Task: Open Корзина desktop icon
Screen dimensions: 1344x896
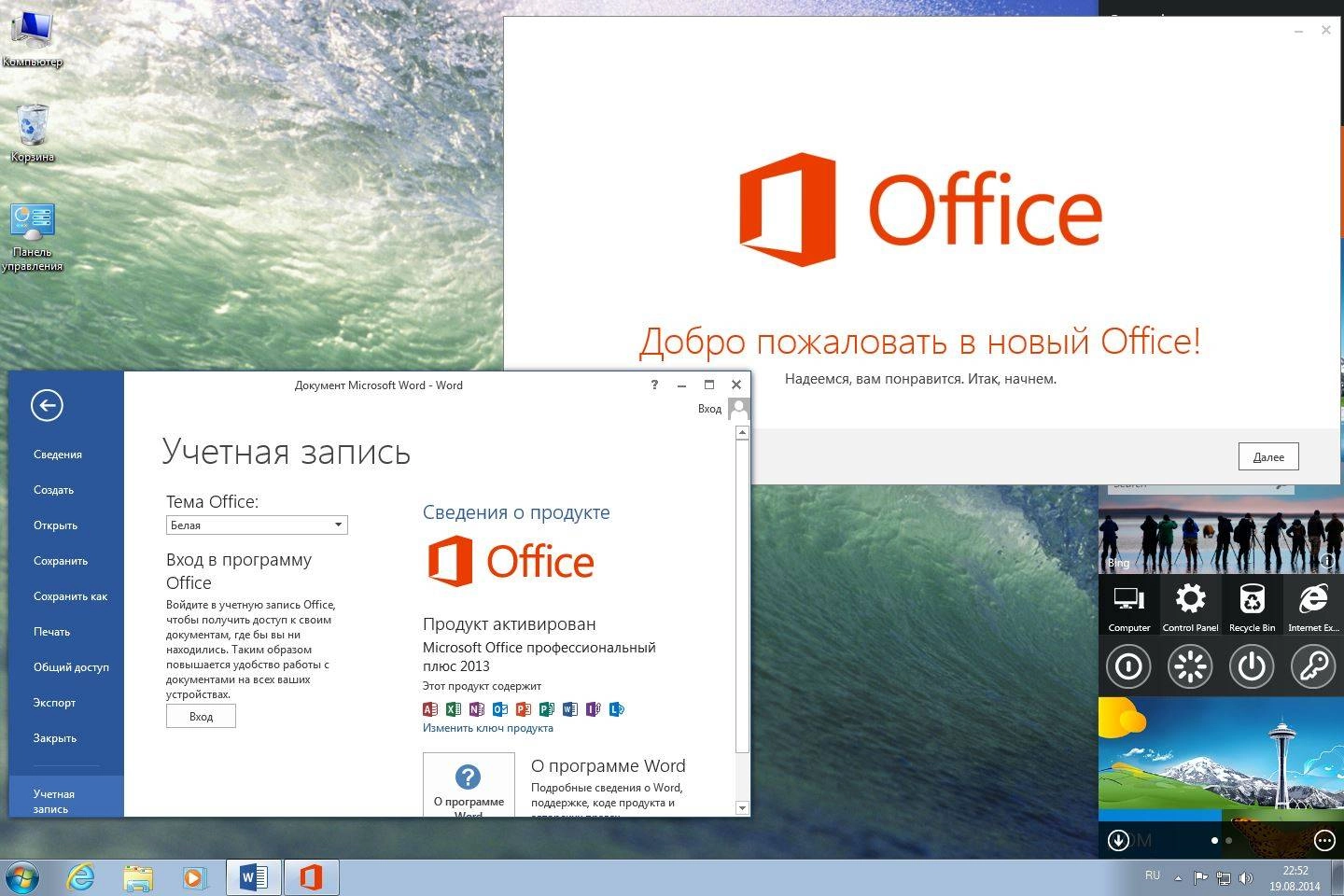Action: [x=33, y=133]
